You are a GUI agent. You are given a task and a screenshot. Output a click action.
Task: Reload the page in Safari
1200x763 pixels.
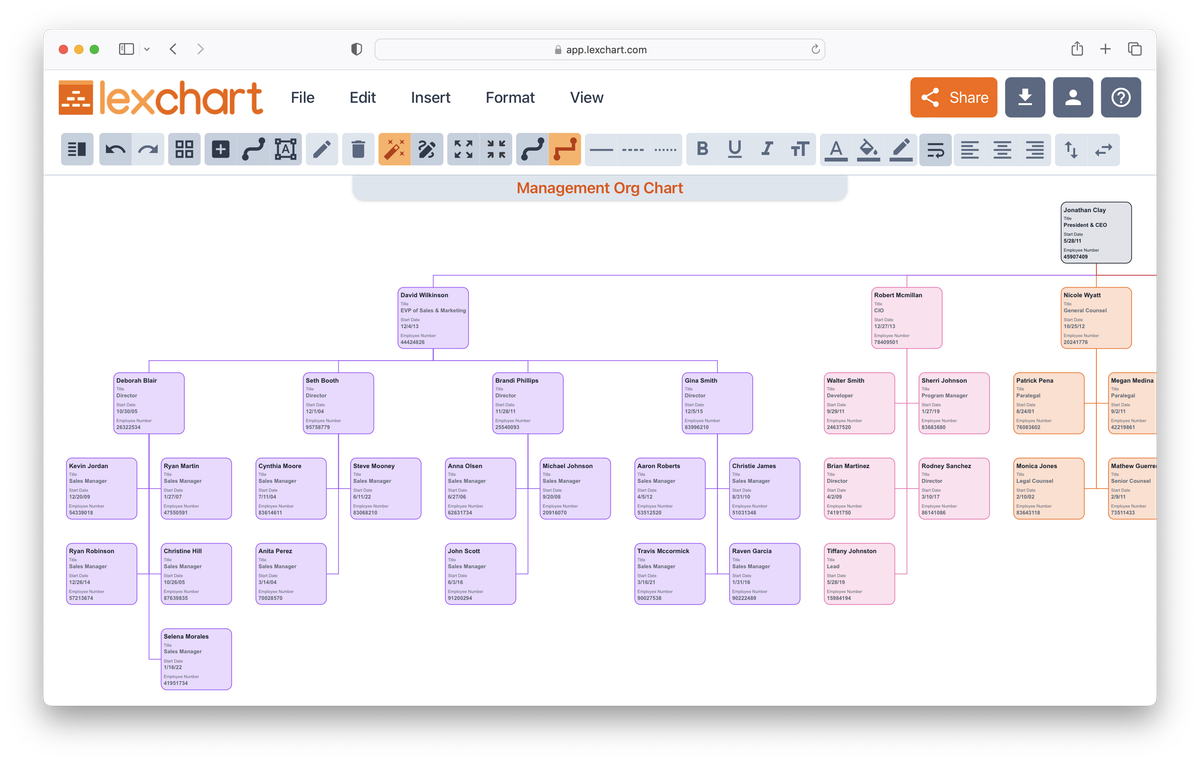[x=816, y=49]
